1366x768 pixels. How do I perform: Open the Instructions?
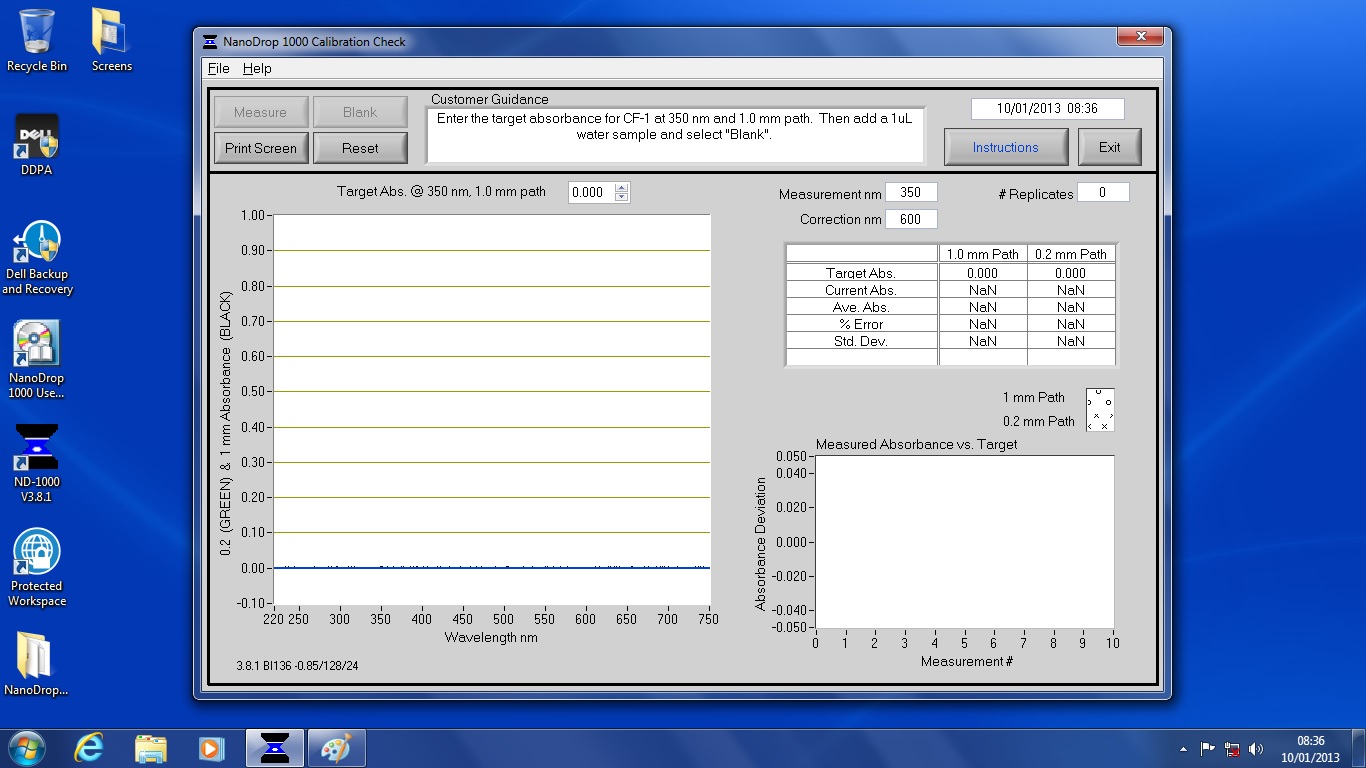coord(1006,147)
